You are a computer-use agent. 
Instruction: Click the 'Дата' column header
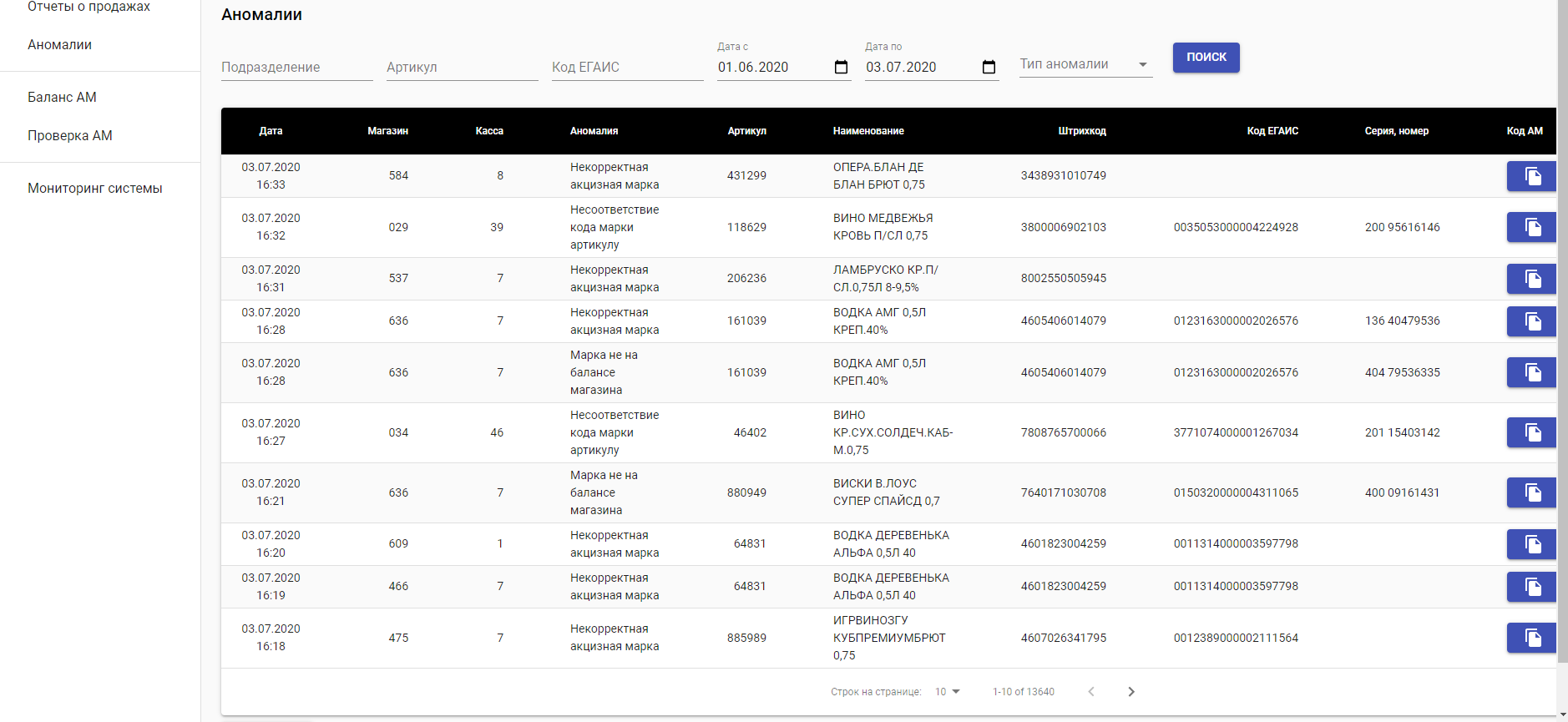[271, 131]
